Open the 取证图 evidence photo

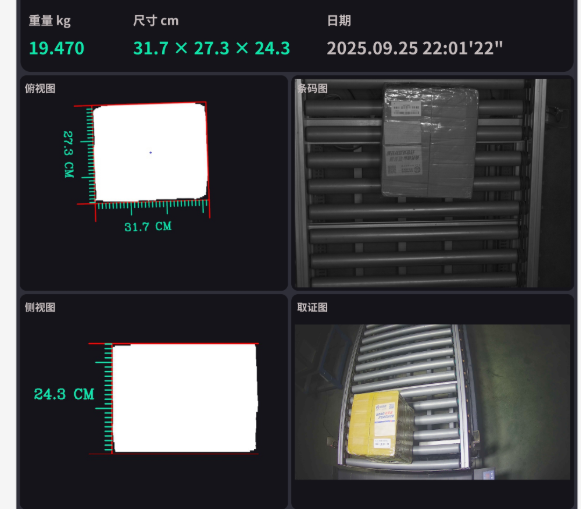432,402
